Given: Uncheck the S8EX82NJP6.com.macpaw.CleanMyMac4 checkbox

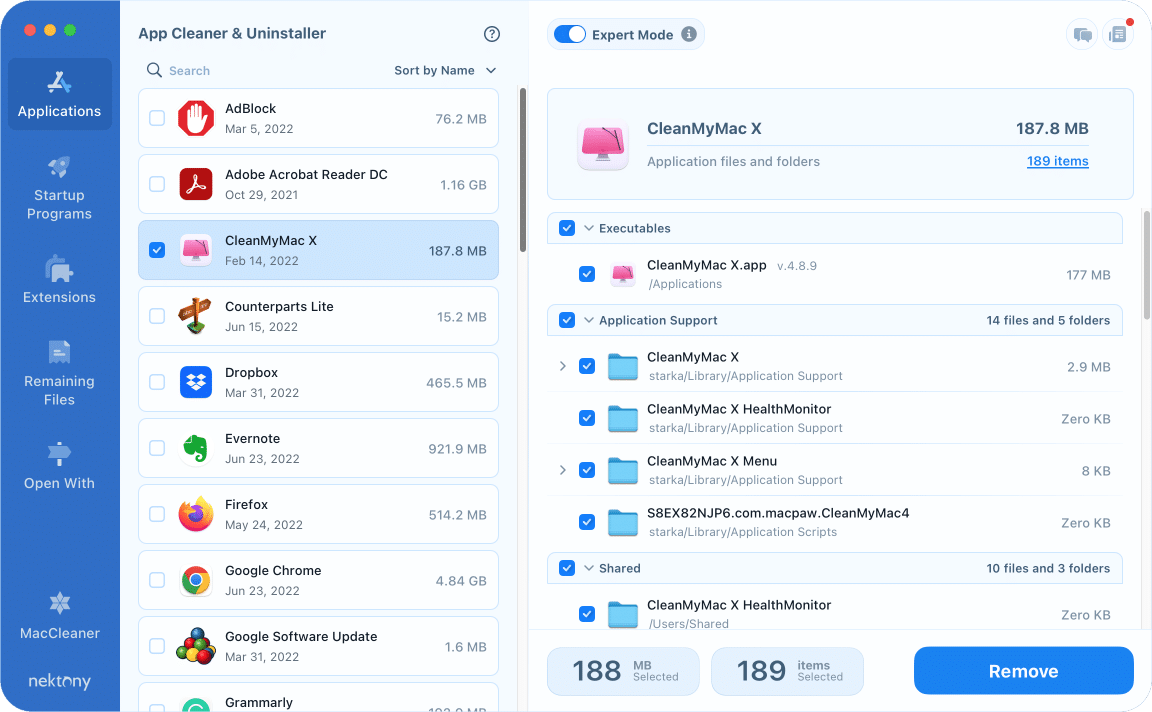Looking at the screenshot, I should 587,522.
